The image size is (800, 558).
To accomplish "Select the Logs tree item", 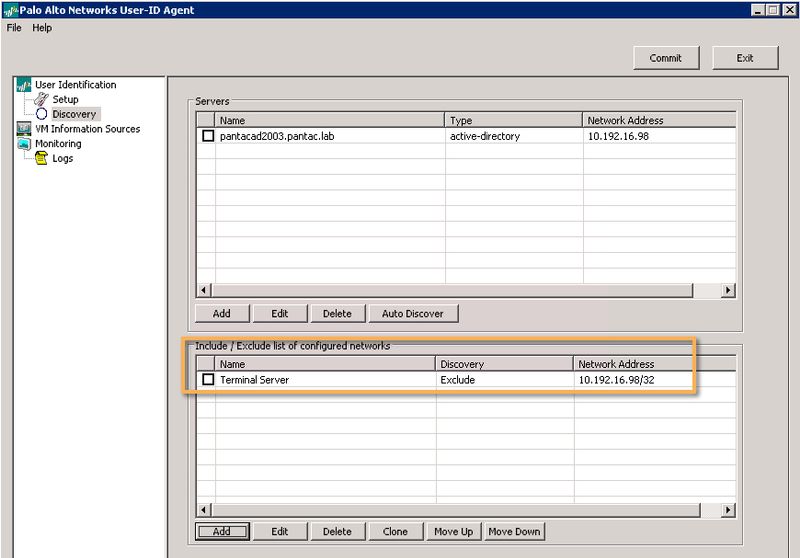I will (x=62, y=158).
